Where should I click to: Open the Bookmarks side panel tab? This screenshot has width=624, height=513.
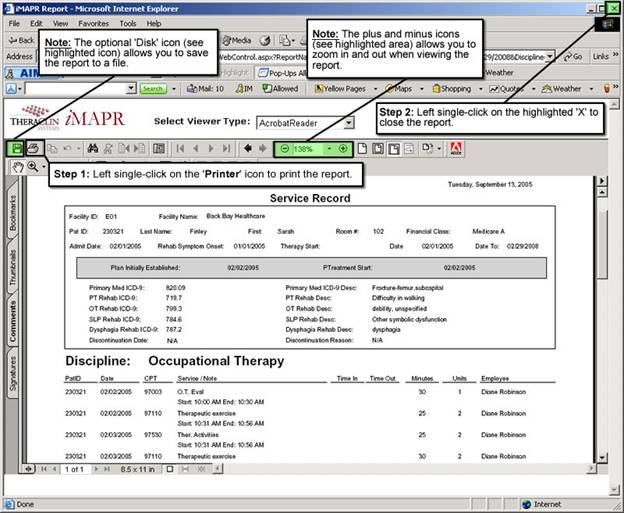coord(14,217)
